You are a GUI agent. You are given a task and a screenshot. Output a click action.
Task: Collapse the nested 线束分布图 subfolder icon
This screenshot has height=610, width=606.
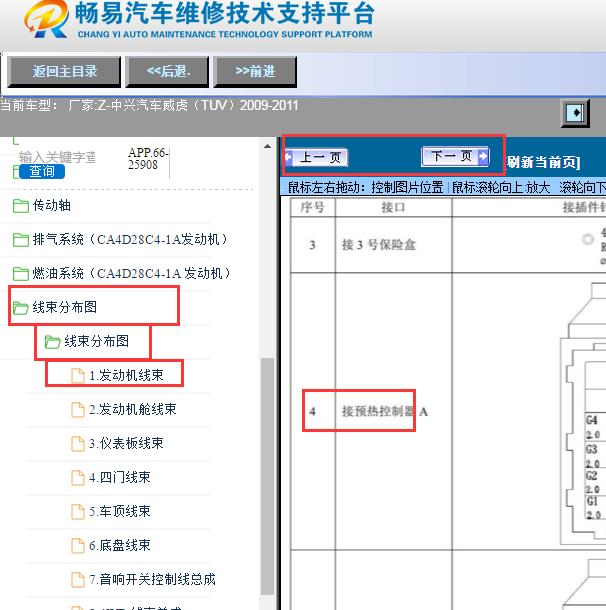point(52,342)
